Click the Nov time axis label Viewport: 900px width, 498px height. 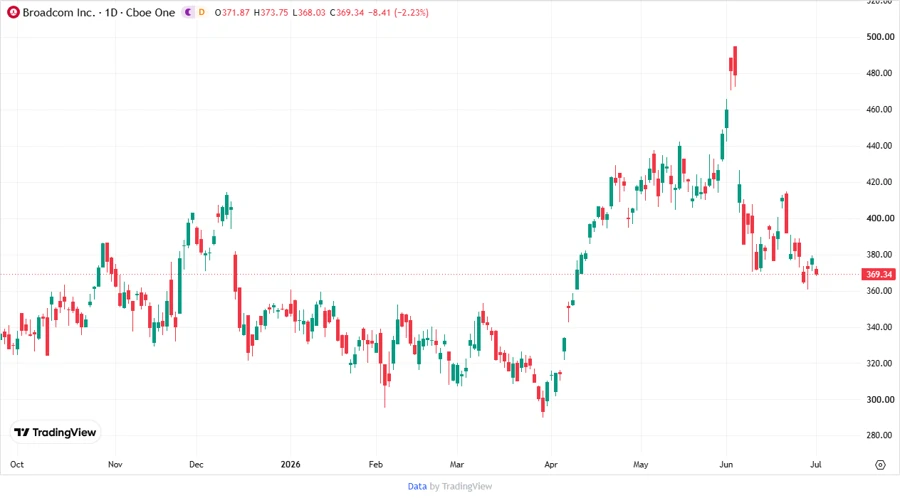click(115, 464)
